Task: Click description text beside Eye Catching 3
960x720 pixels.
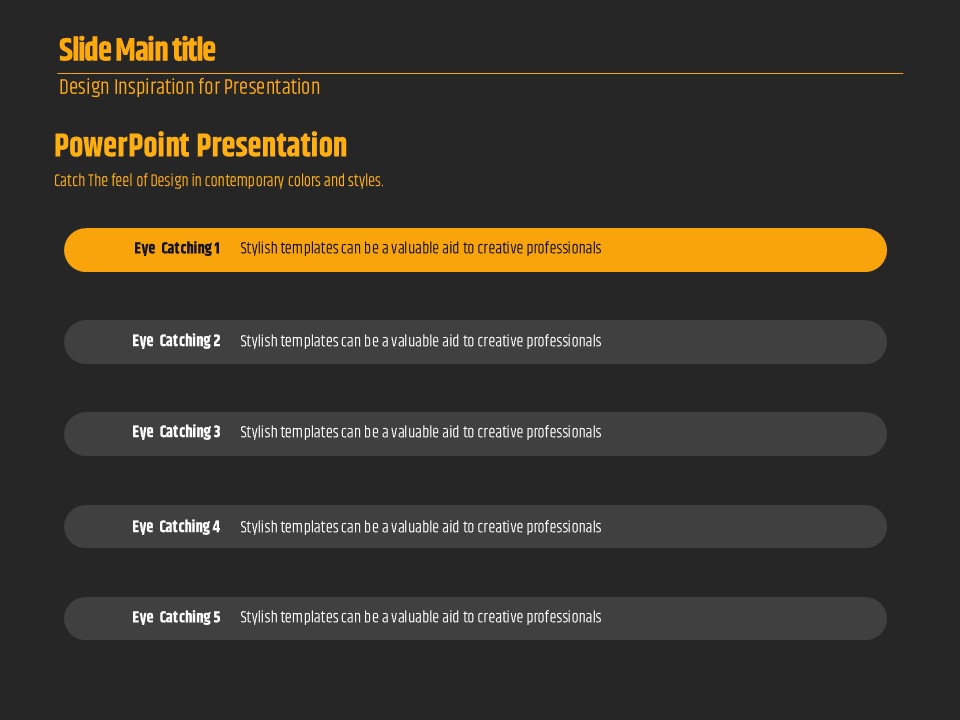Action: pyautogui.click(x=420, y=433)
